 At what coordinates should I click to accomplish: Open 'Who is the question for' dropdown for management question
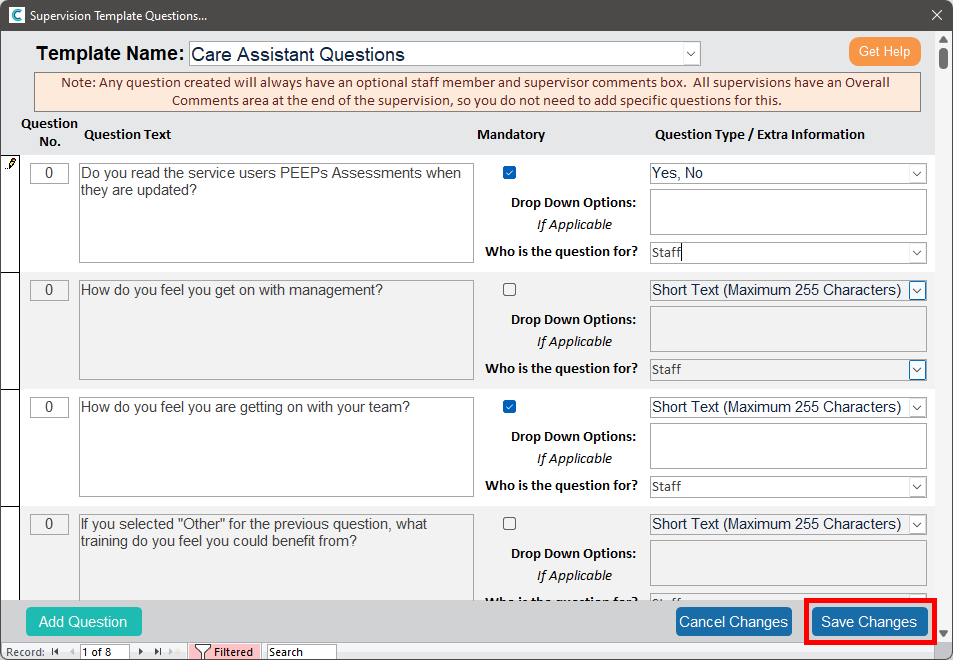pos(917,370)
